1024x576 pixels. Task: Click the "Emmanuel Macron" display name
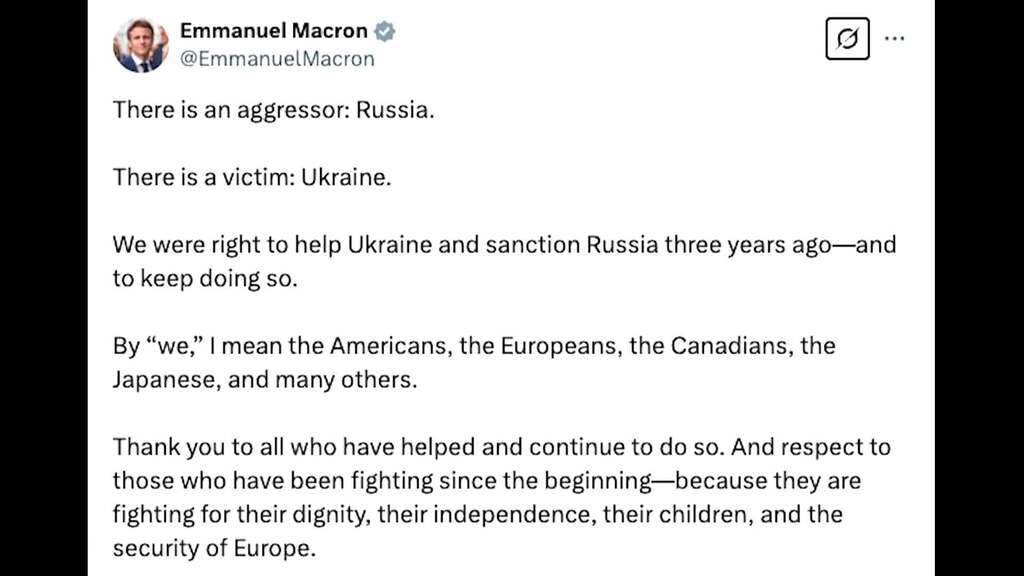[273, 31]
